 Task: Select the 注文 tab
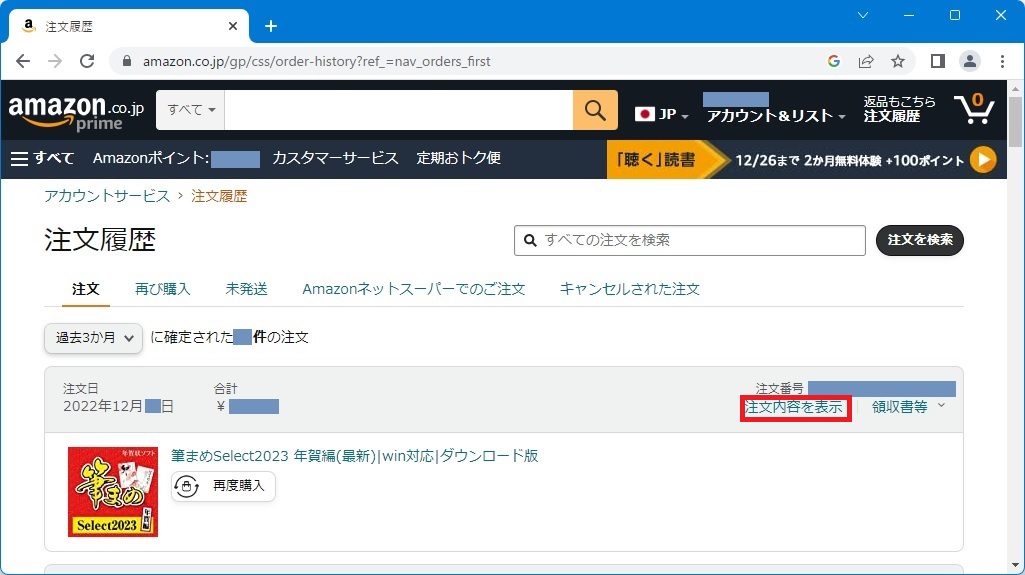point(86,289)
